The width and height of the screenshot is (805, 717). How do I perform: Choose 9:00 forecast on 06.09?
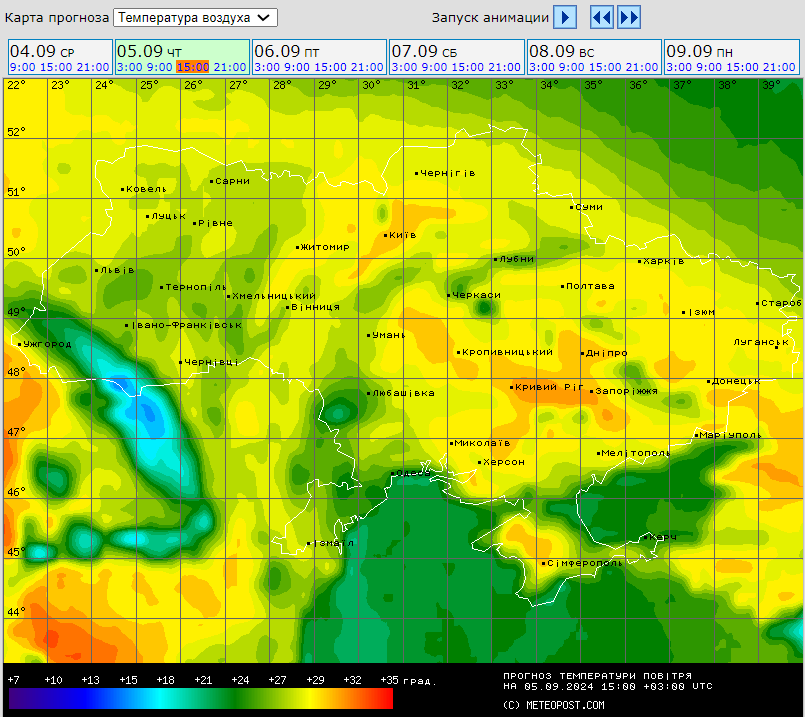[x=297, y=67]
